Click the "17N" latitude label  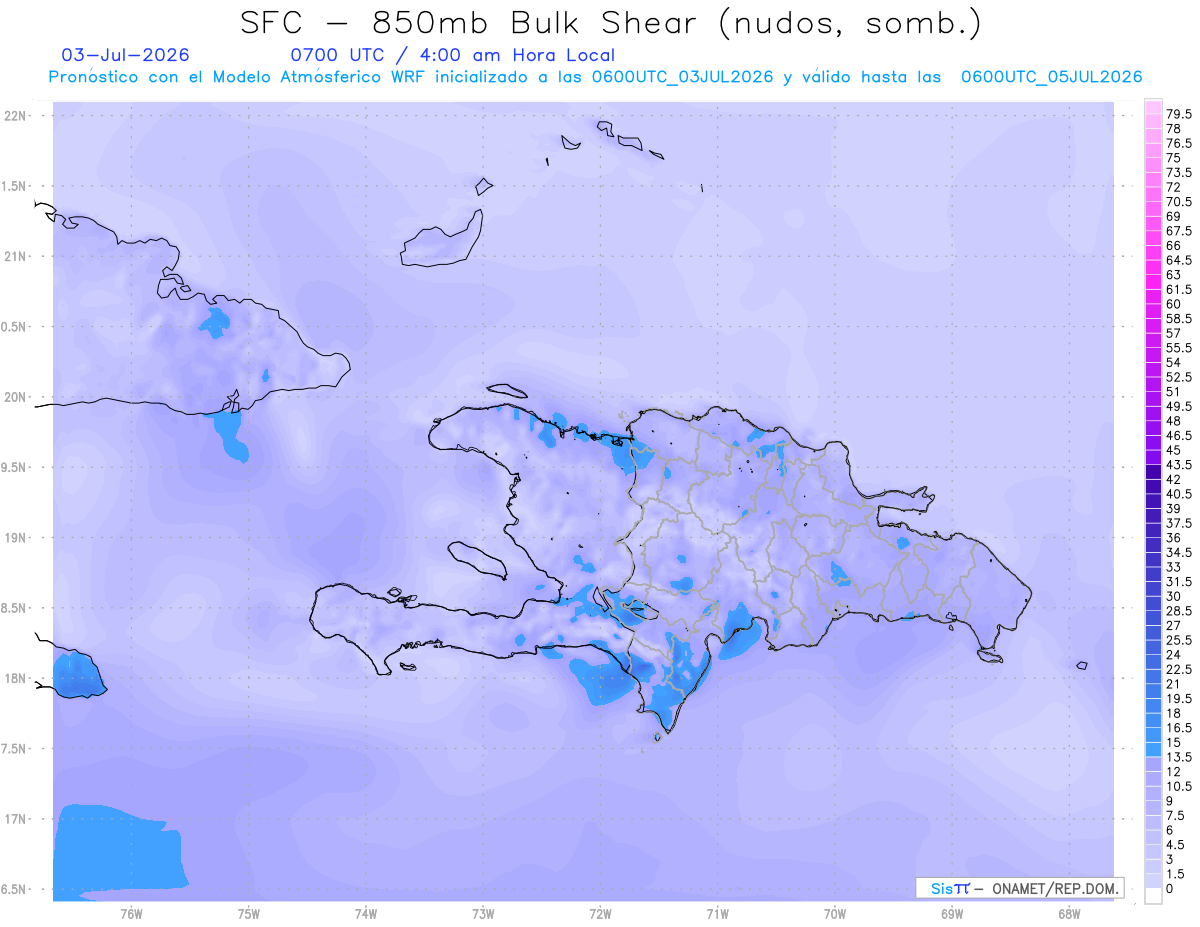tap(17, 818)
